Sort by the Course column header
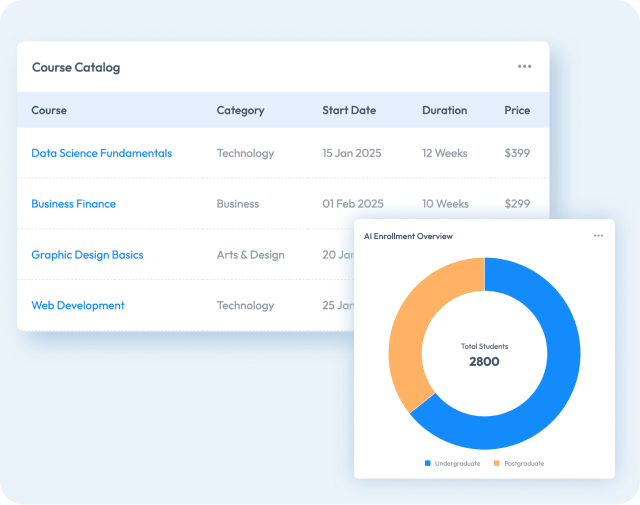Image resolution: width=640 pixels, height=505 pixels. 49,110
